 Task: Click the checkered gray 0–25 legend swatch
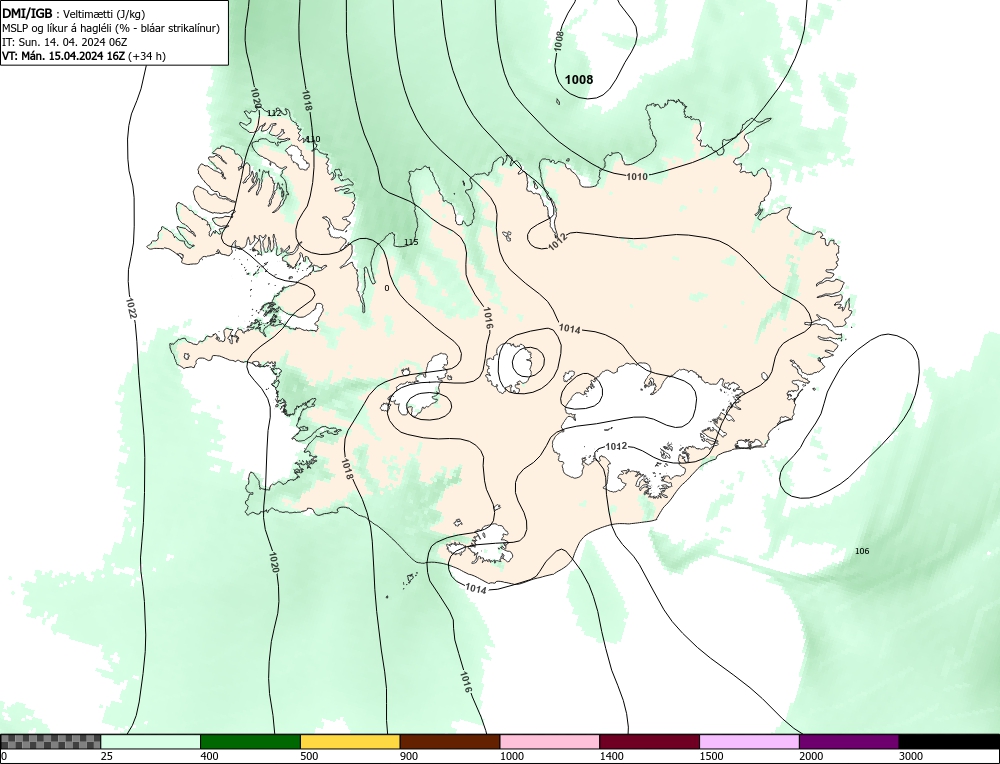50,741
